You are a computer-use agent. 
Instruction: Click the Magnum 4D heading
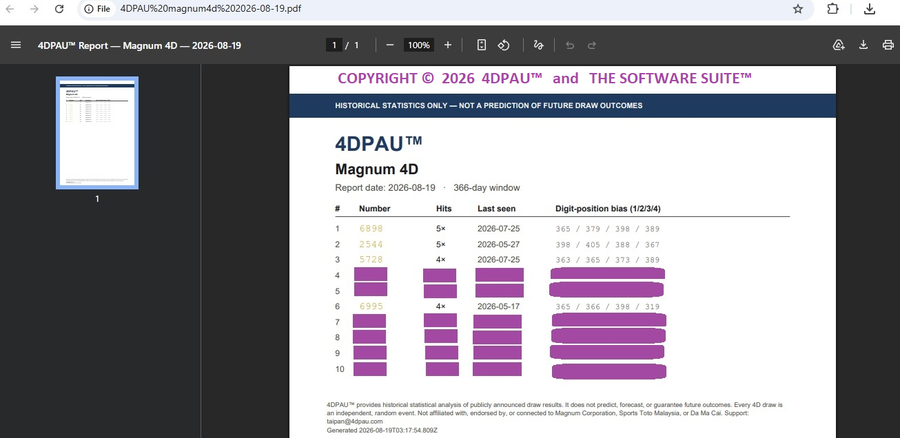click(x=377, y=169)
